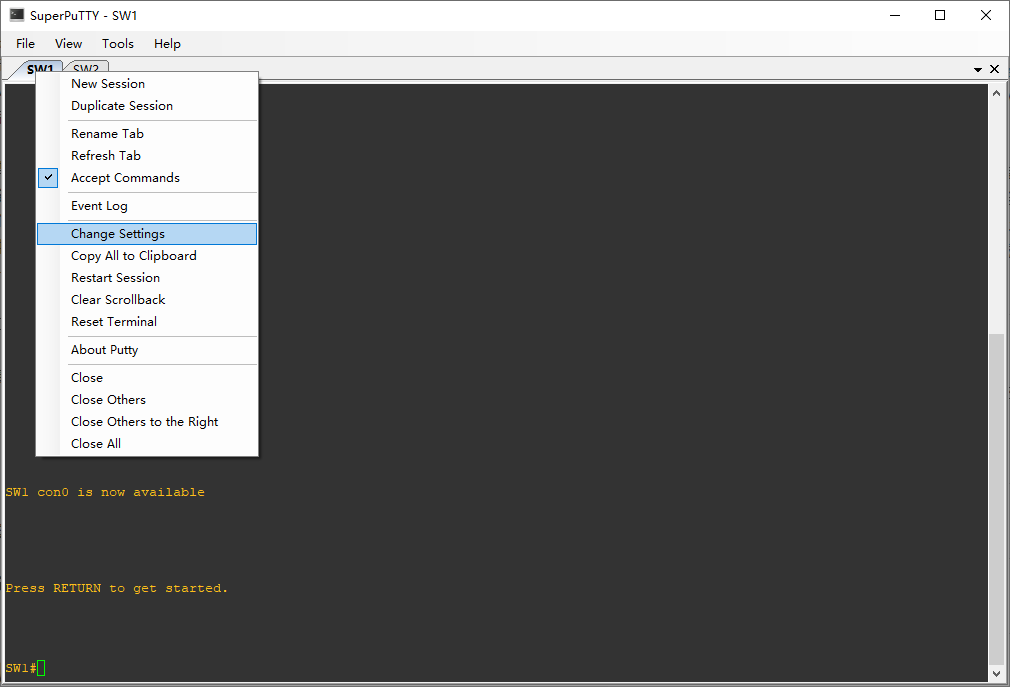Click the terminal scrollbar down arrow

click(x=996, y=673)
